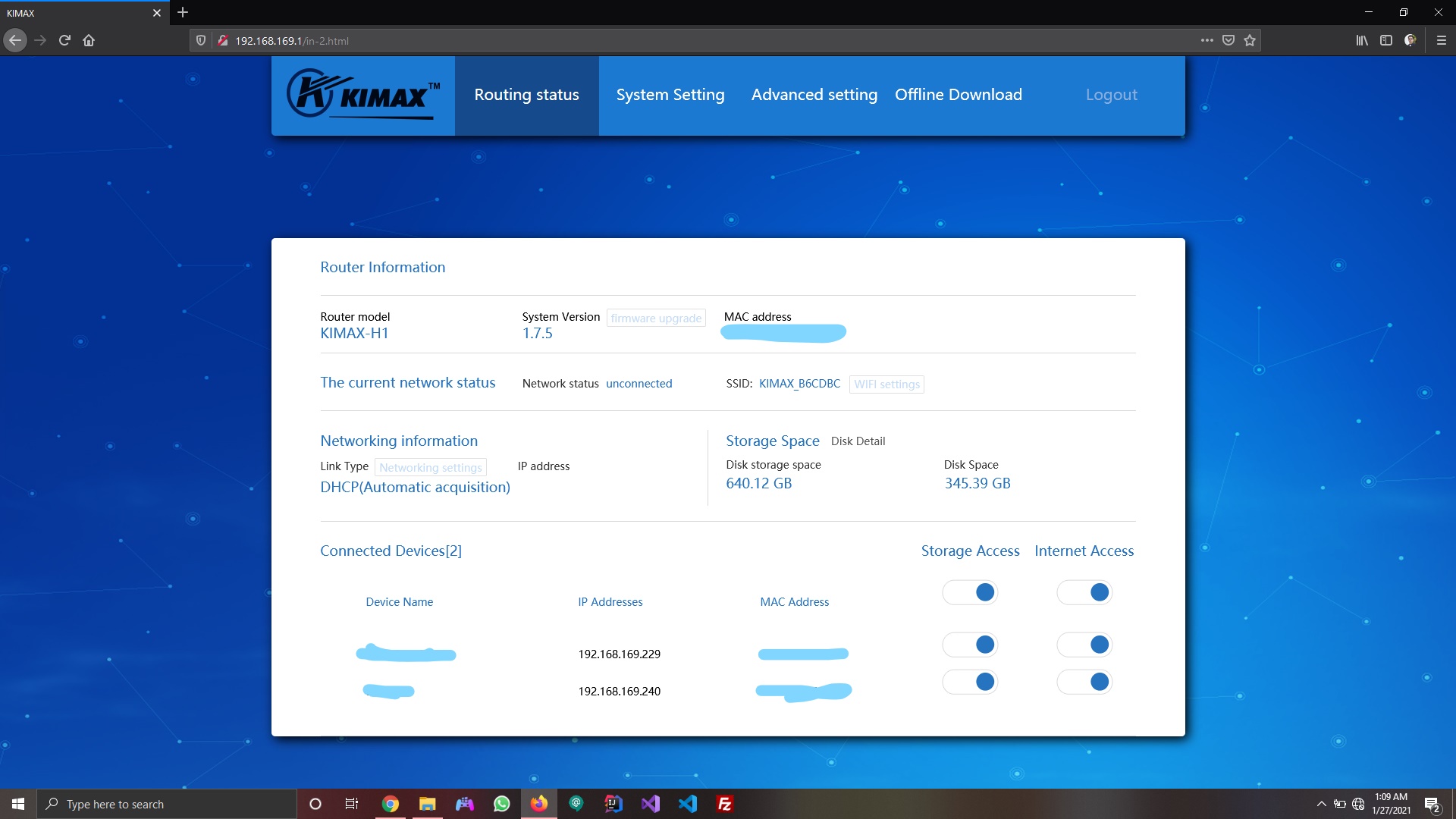Screen dimensions: 1456x819
Task: Open tracking protection shield in address bar
Action: pyautogui.click(x=201, y=40)
